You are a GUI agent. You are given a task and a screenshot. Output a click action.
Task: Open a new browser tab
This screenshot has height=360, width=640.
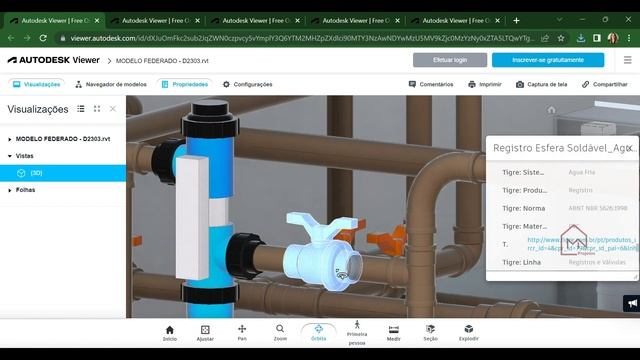516,20
